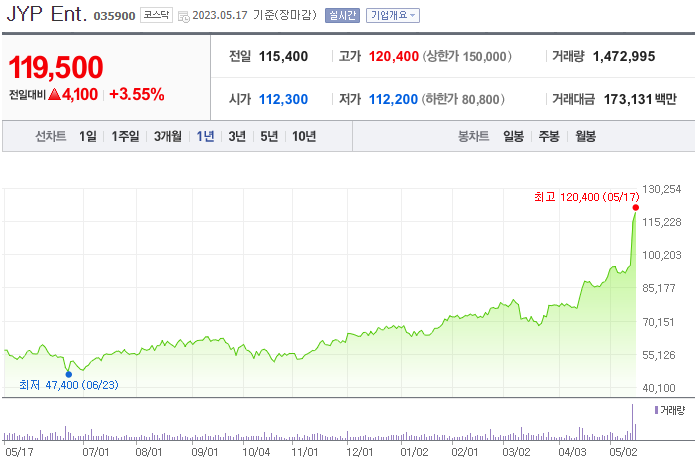Click the 100,203 y-axis price label
Image resolution: width=695 pixels, height=463 pixels.
[x=662, y=255]
